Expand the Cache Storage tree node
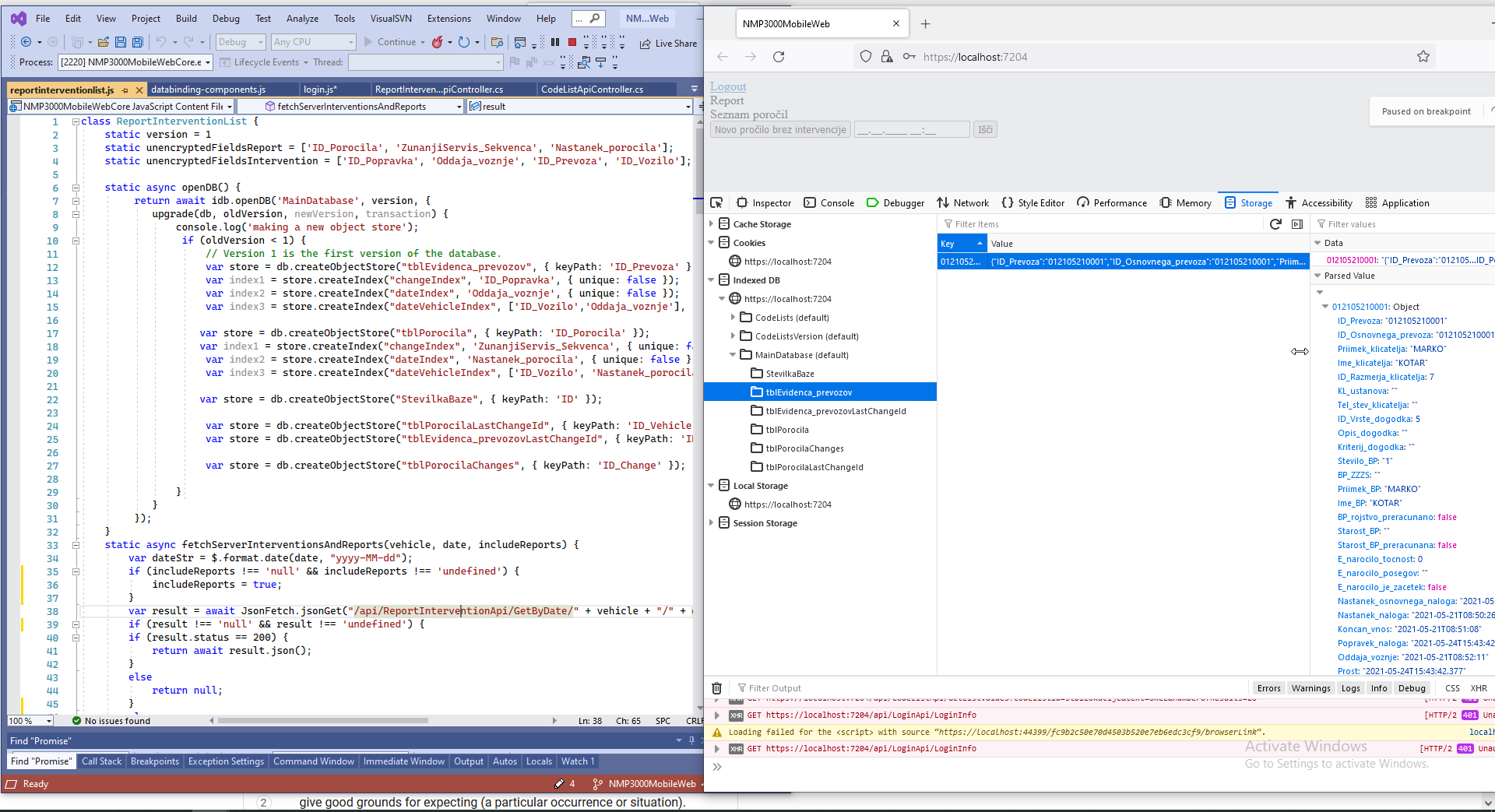Image resolution: width=1495 pixels, height=812 pixels. pos(712,224)
